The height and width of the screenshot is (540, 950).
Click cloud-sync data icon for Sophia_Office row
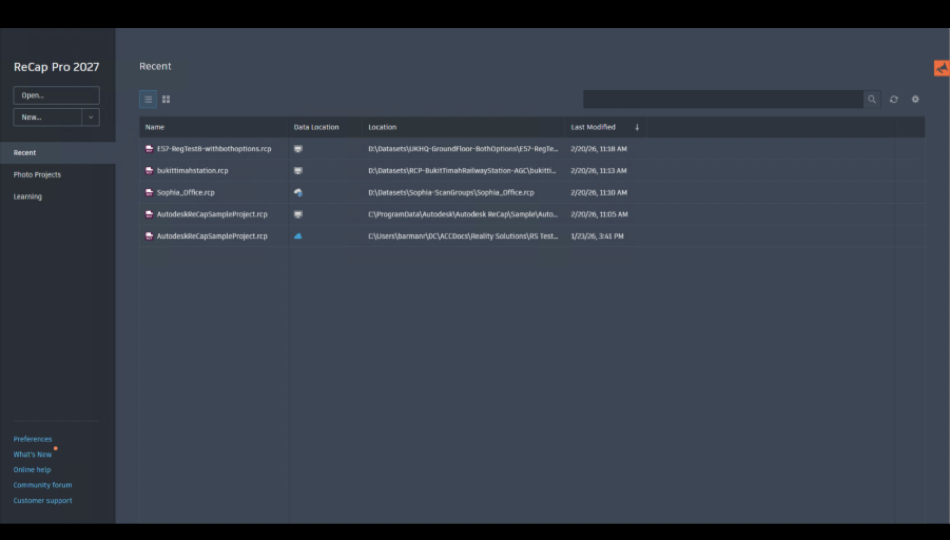(x=298, y=192)
